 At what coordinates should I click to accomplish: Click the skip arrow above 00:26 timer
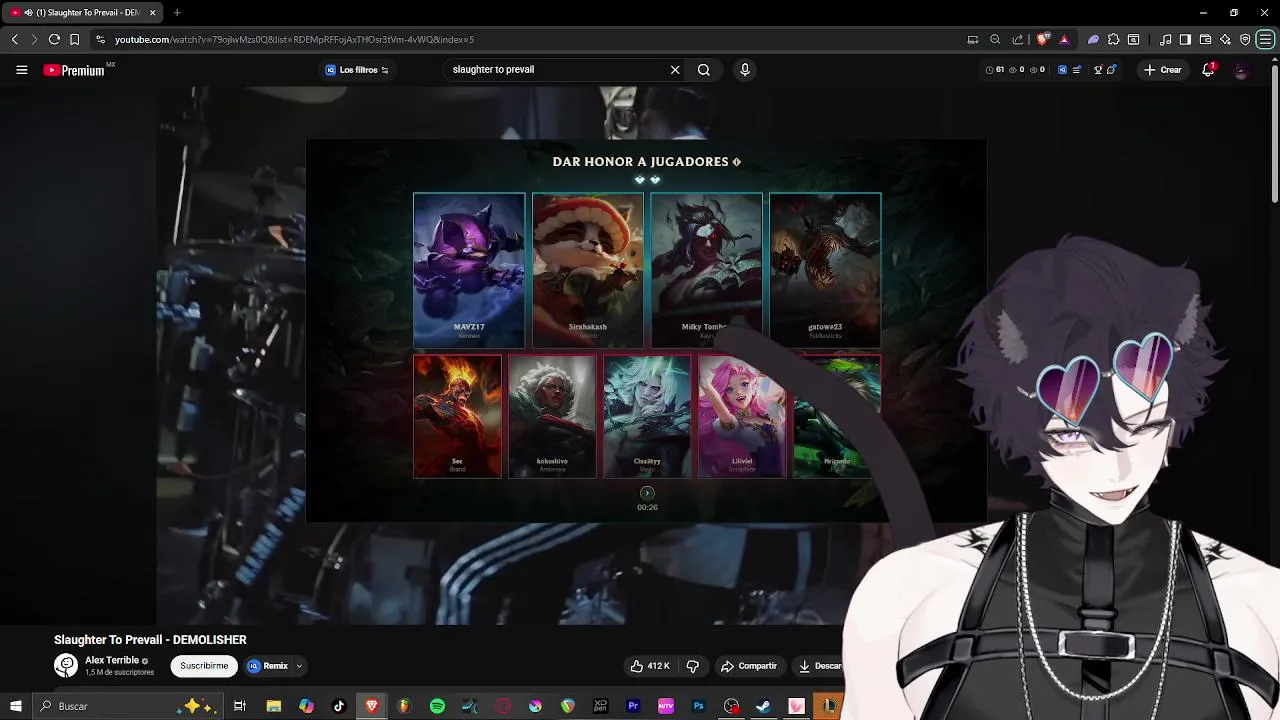coord(647,493)
